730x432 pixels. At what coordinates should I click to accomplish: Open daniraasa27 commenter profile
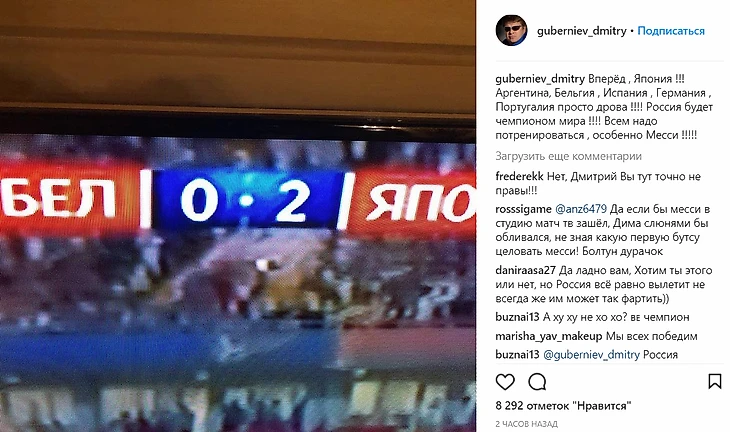click(526, 270)
